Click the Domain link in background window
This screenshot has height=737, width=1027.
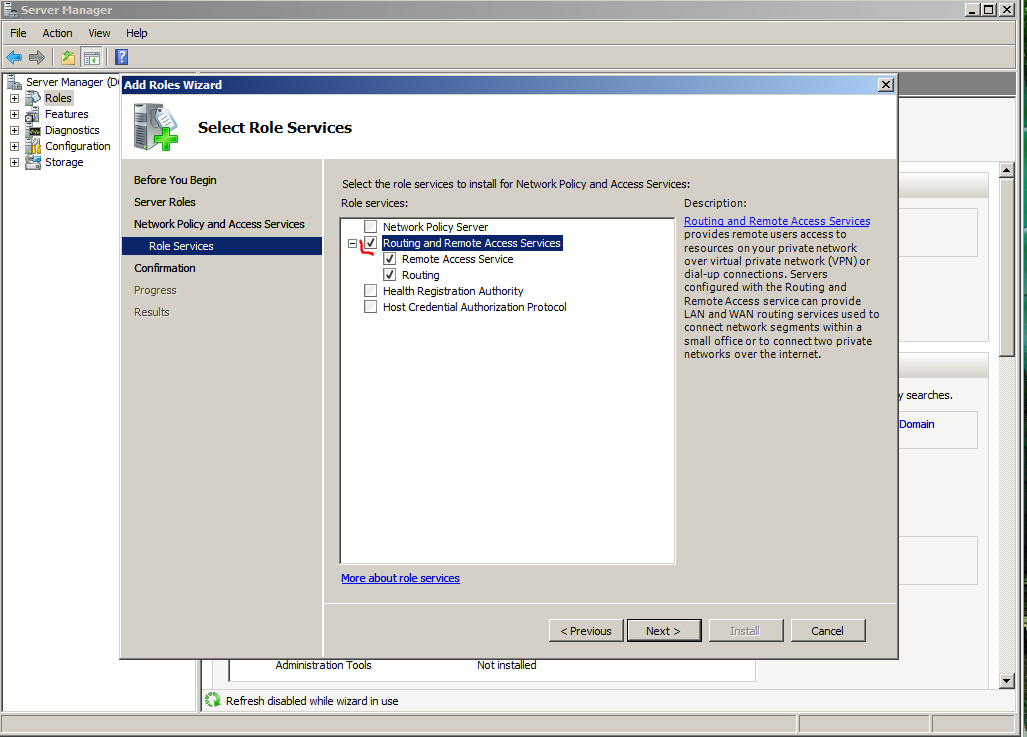[x=916, y=424]
